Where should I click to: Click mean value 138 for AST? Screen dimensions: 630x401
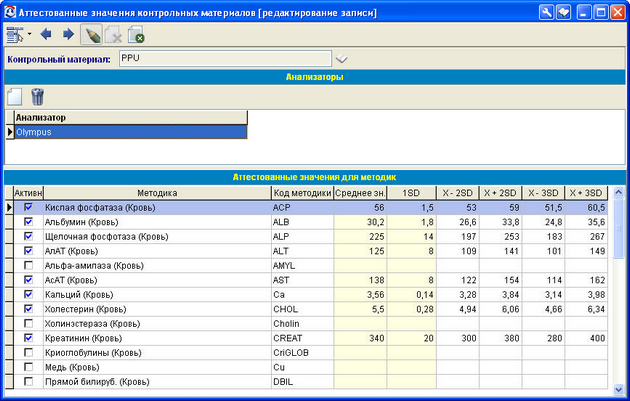point(360,280)
